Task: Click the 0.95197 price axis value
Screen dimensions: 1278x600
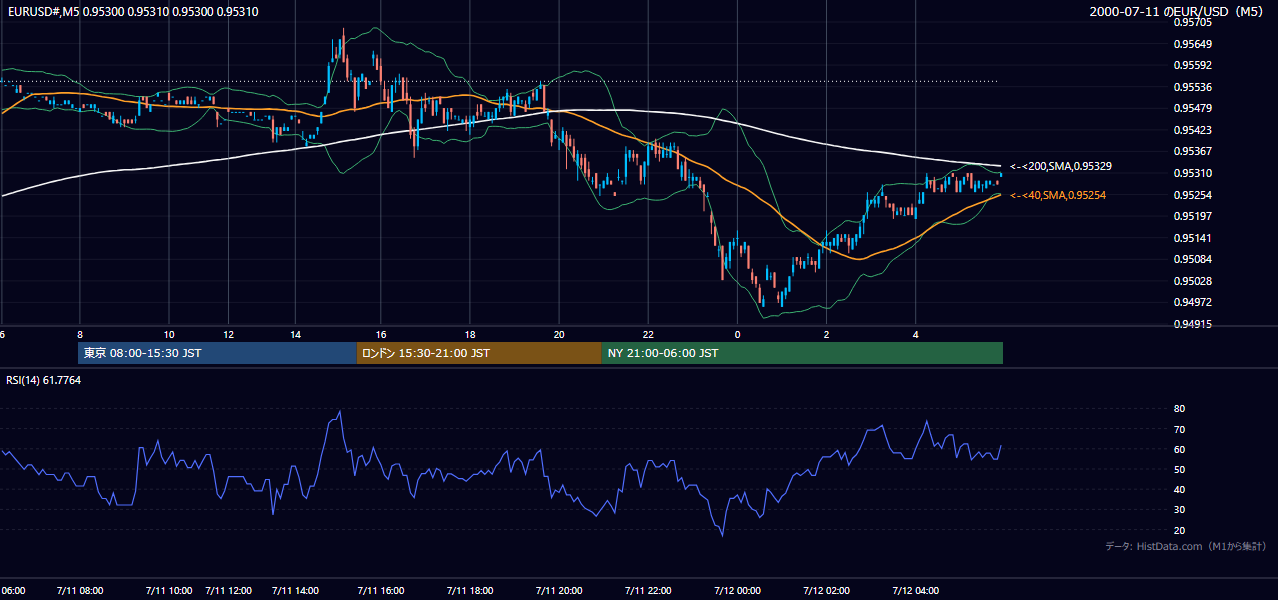Action: tap(1193, 216)
